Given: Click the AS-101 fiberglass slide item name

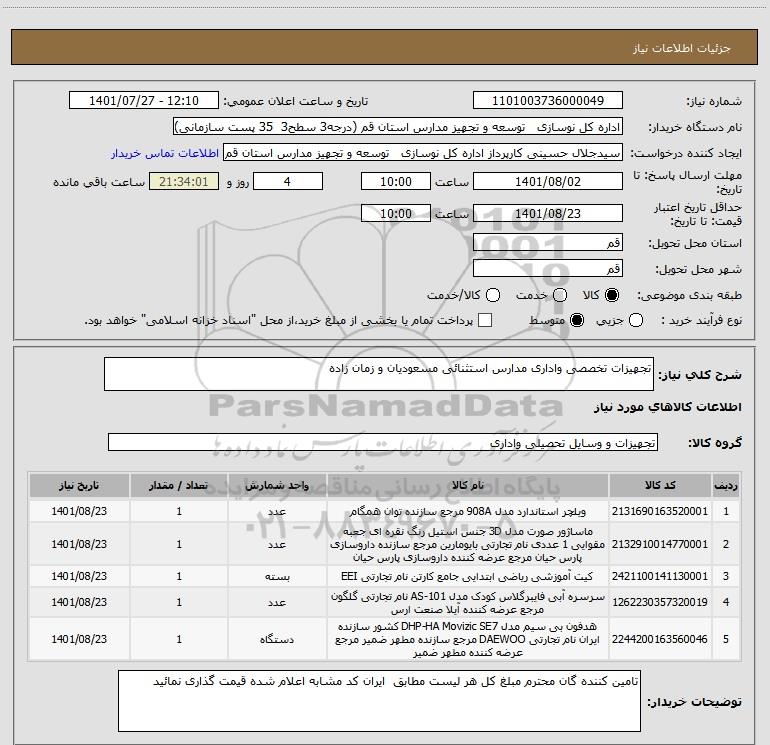Looking at the screenshot, I should point(468,603).
